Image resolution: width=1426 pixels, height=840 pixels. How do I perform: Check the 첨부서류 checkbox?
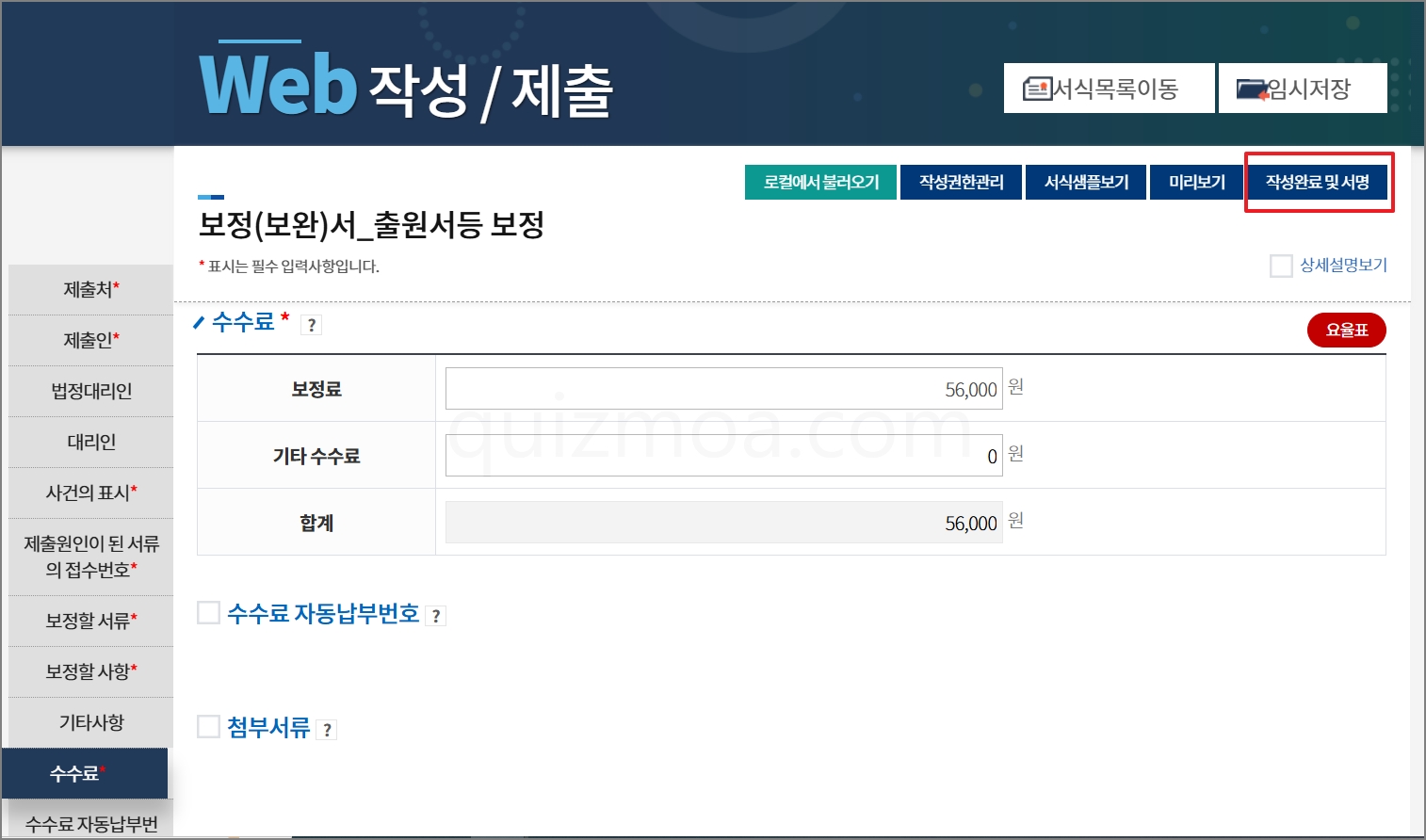click(x=208, y=726)
